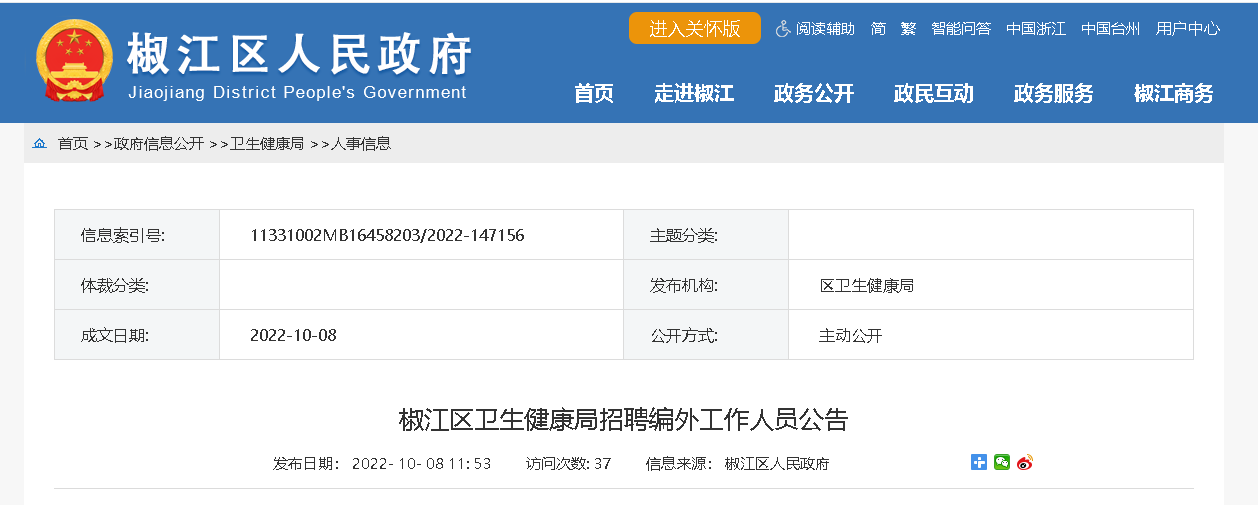Open the 智能问答 link

pos(961,29)
